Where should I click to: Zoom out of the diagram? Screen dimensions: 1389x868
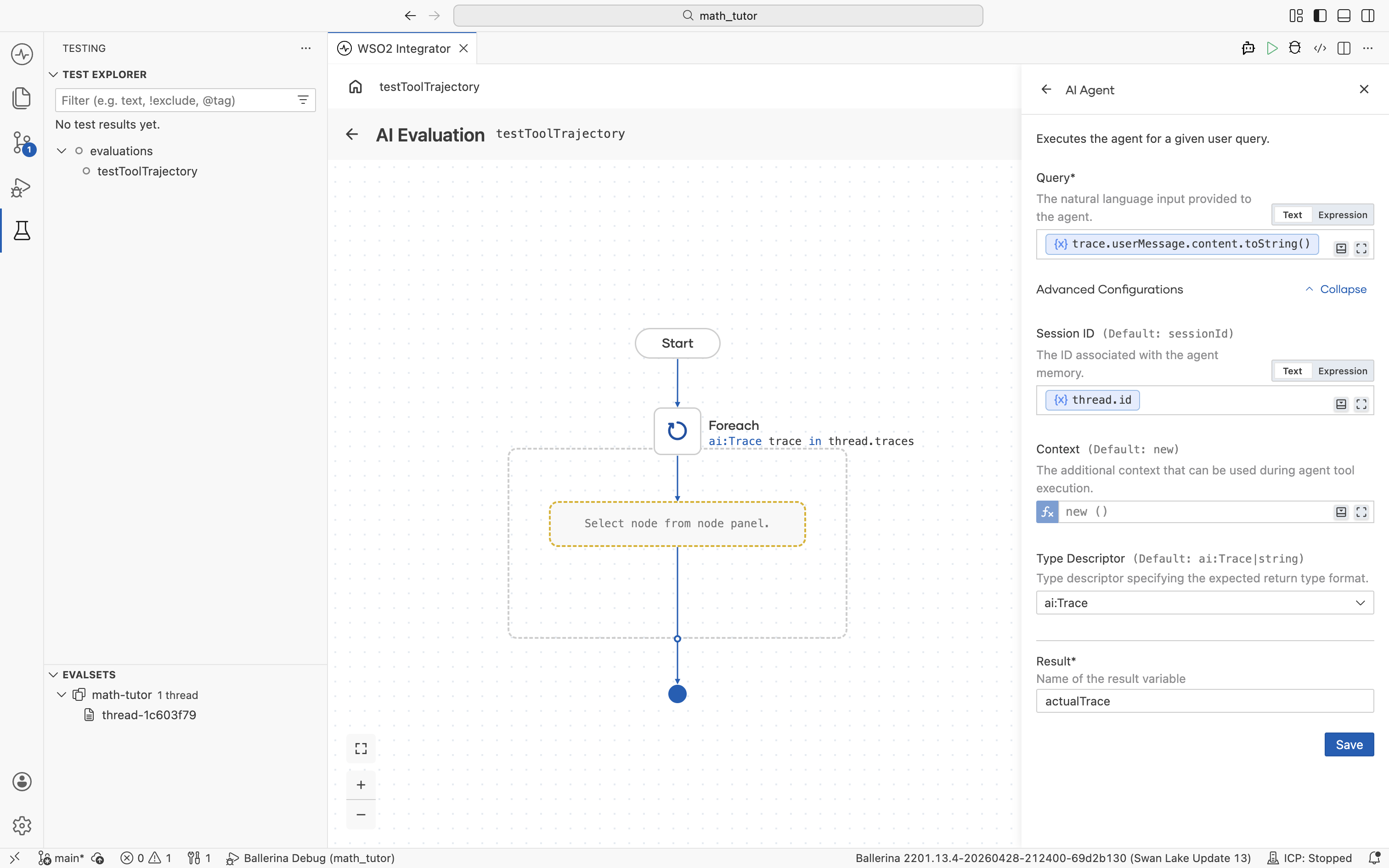(x=361, y=815)
